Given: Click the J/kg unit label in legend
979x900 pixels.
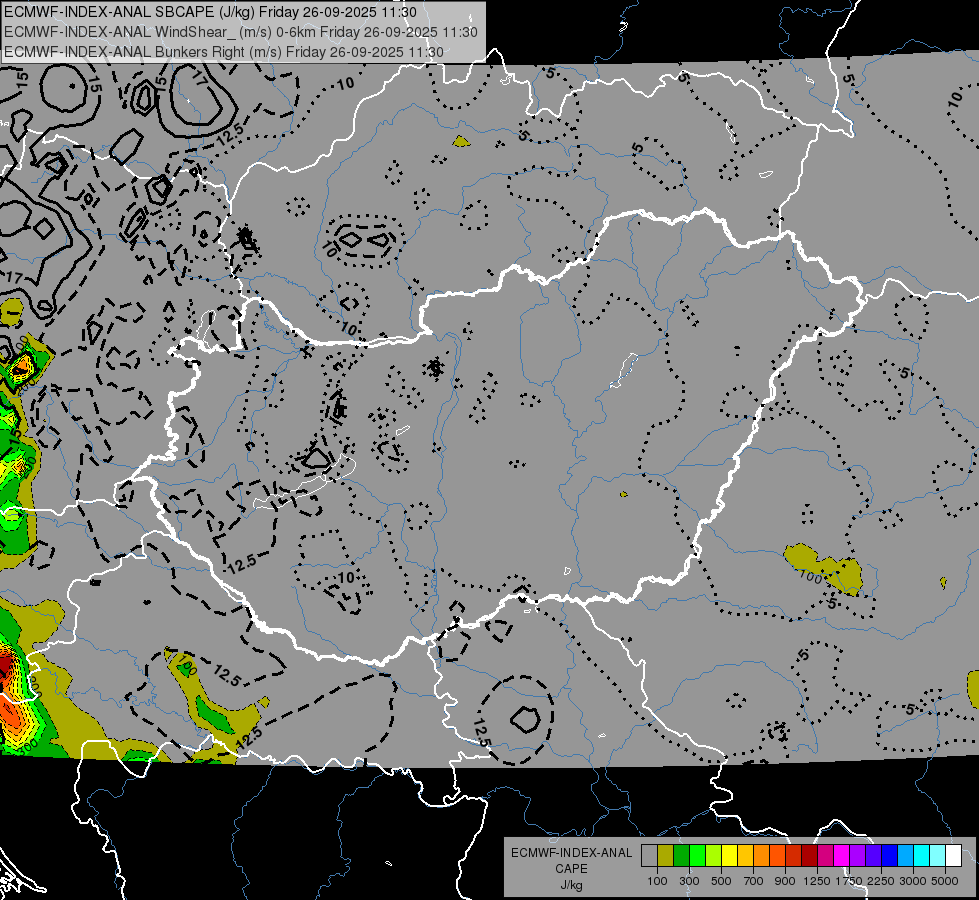Looking at the screenshot, I should 571,886.
